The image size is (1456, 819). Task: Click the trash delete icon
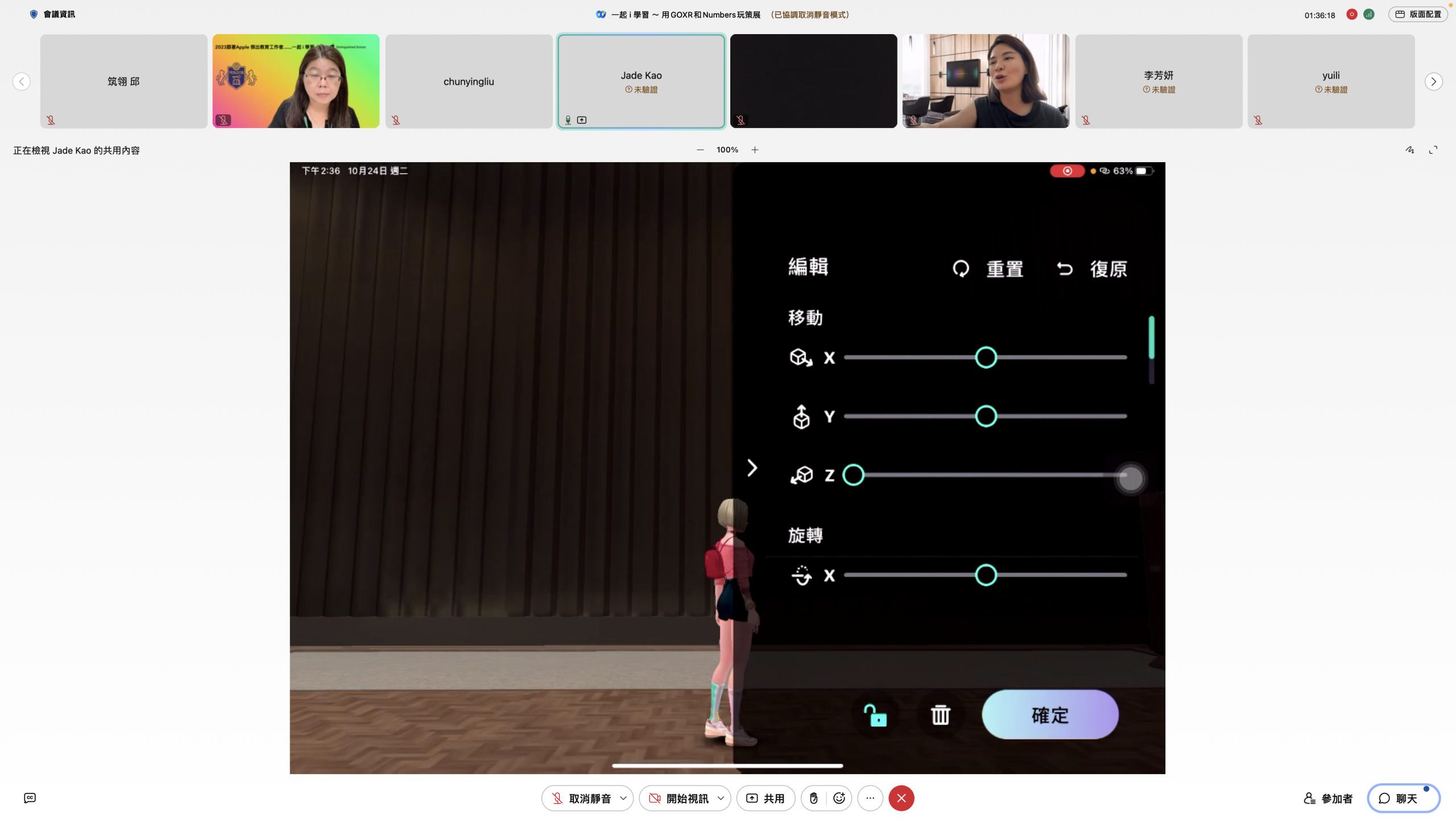[x=940, y=715]
